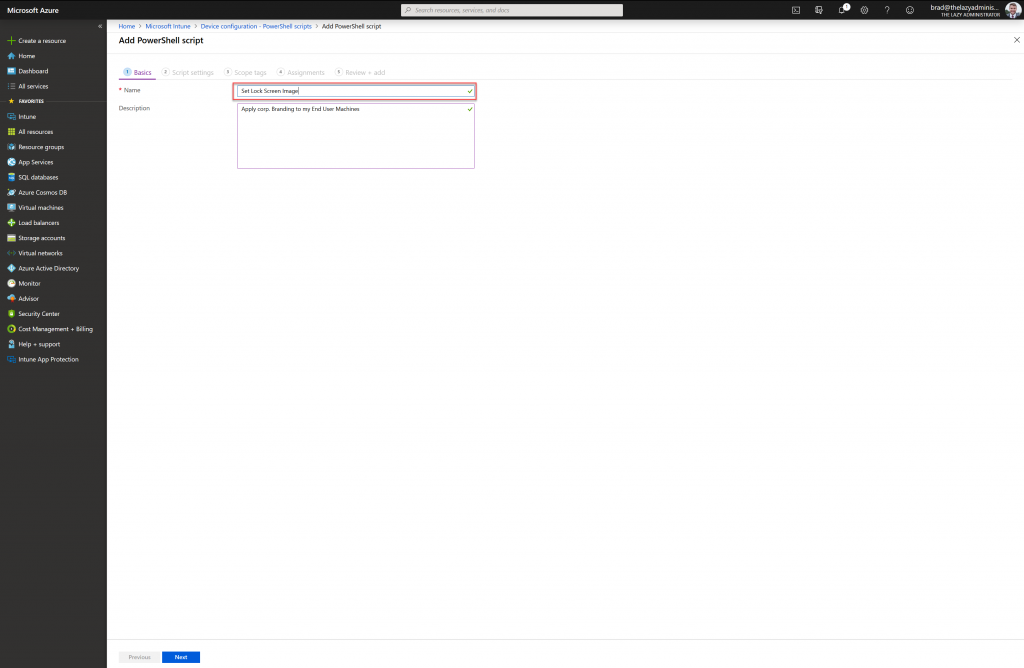Open the Security Center icon
The image size is (1024, 668).
(x=11, y=314)
